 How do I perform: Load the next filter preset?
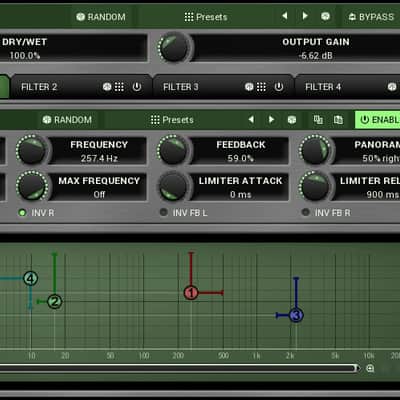[x=271, y=119]
